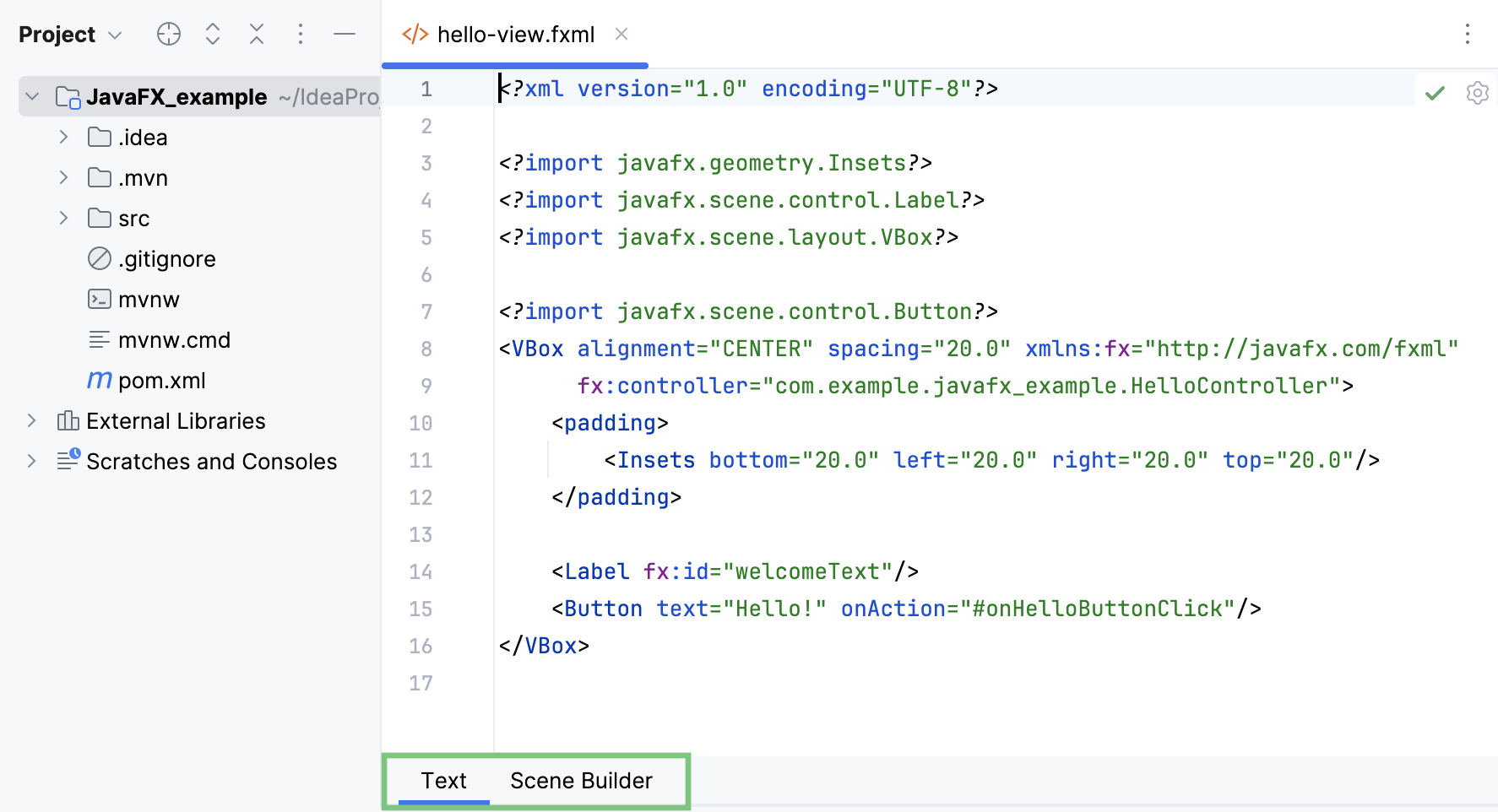Click the green inspections checkmark
This screenshot has height=812, width=1498.
(x=1435, y=93)
